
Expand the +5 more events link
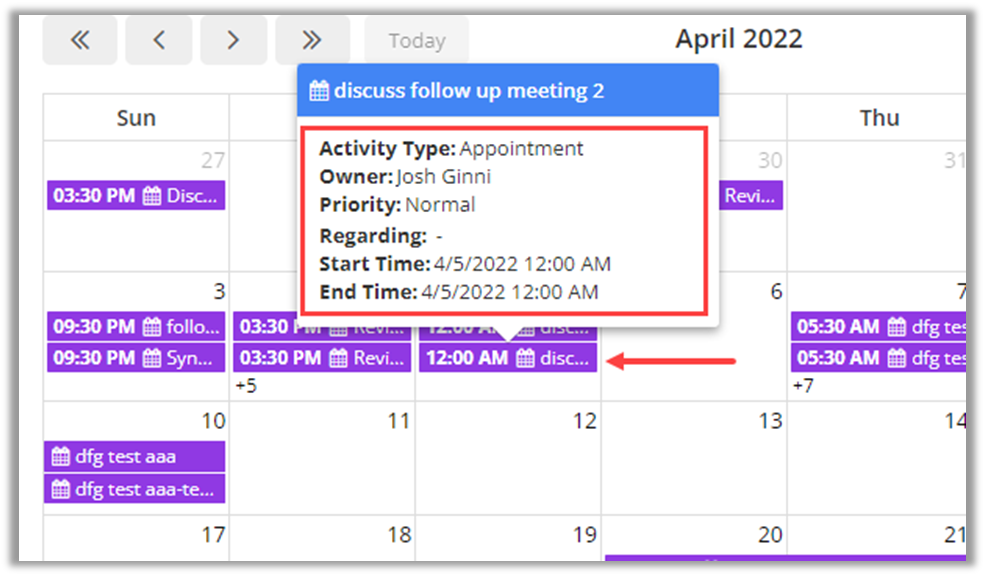click(246, 385)
